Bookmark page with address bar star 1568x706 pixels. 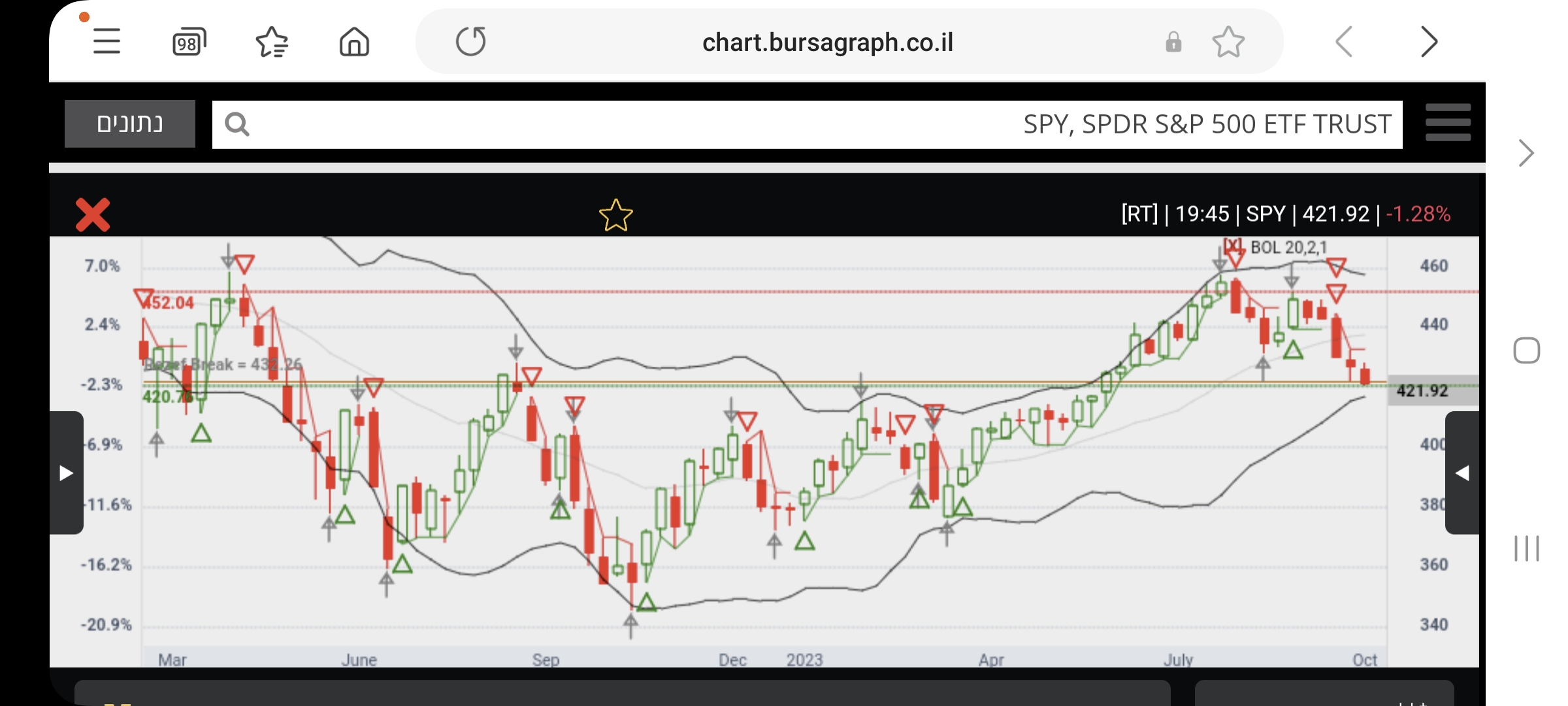[1228, 42]
